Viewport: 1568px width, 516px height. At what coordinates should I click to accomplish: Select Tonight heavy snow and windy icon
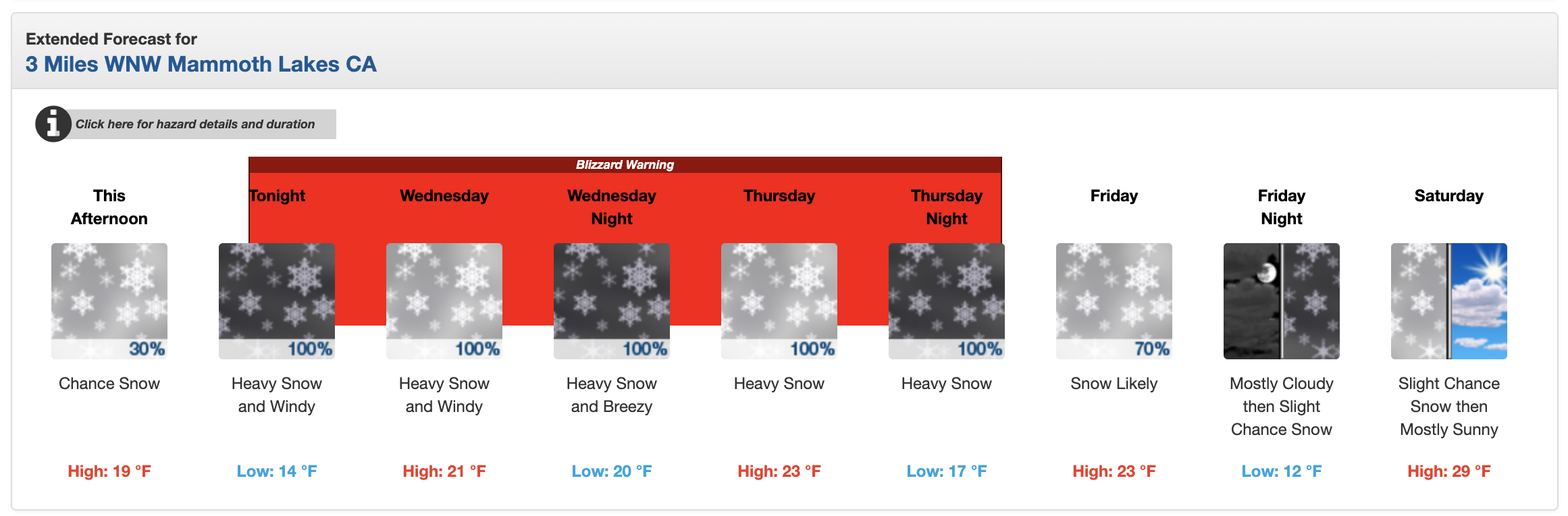coord(277,301)
